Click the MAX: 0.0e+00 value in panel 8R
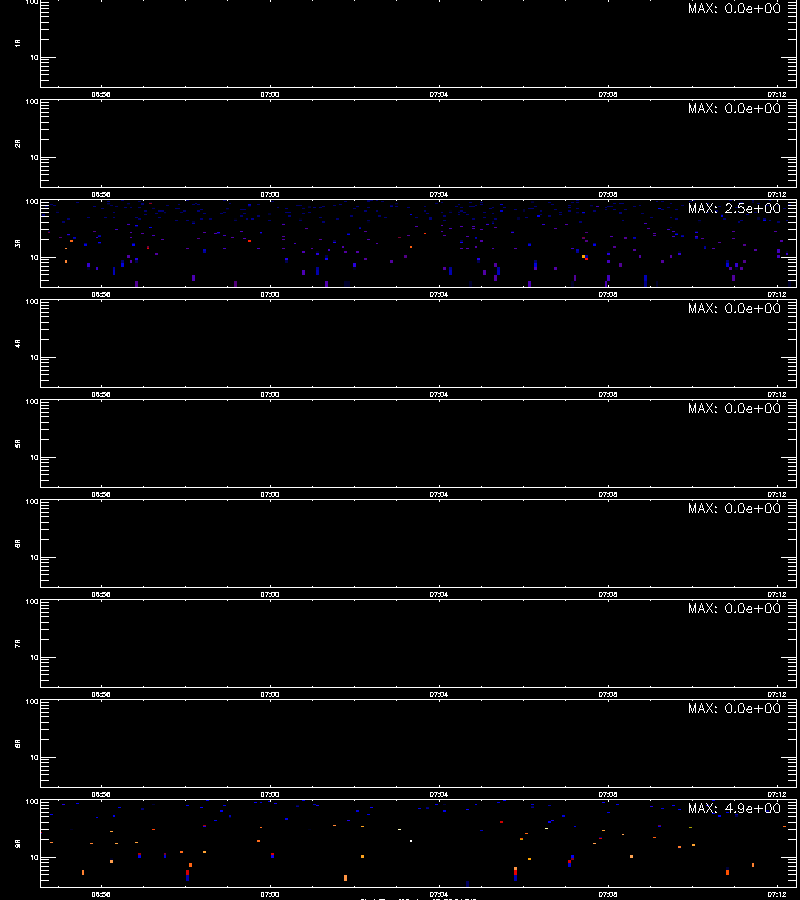This screenshot has width=800, height=900. coord(734,708)
